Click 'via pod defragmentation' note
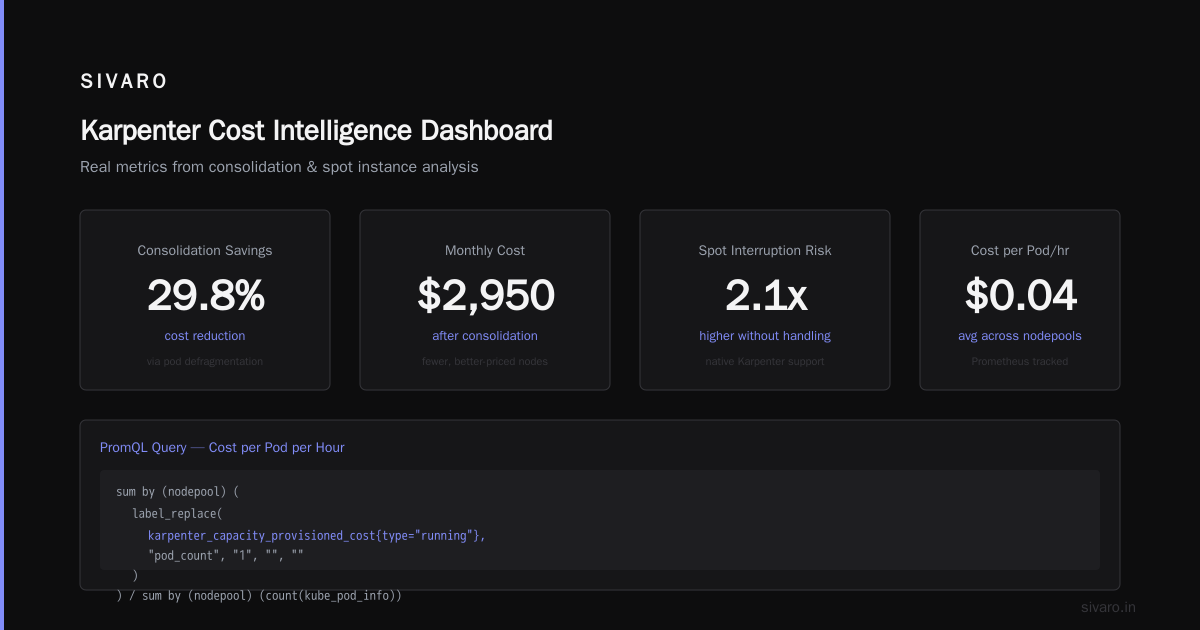 [205, 361]
